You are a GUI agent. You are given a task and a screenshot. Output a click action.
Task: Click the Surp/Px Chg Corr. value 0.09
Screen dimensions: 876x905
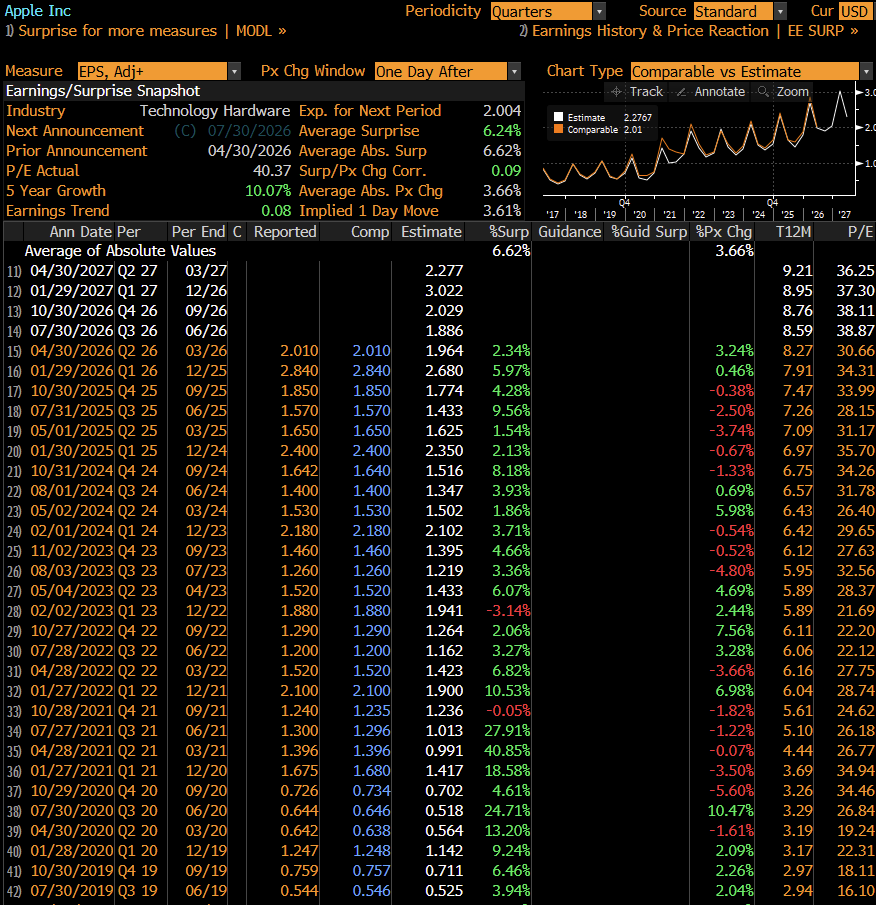[506, 171]
